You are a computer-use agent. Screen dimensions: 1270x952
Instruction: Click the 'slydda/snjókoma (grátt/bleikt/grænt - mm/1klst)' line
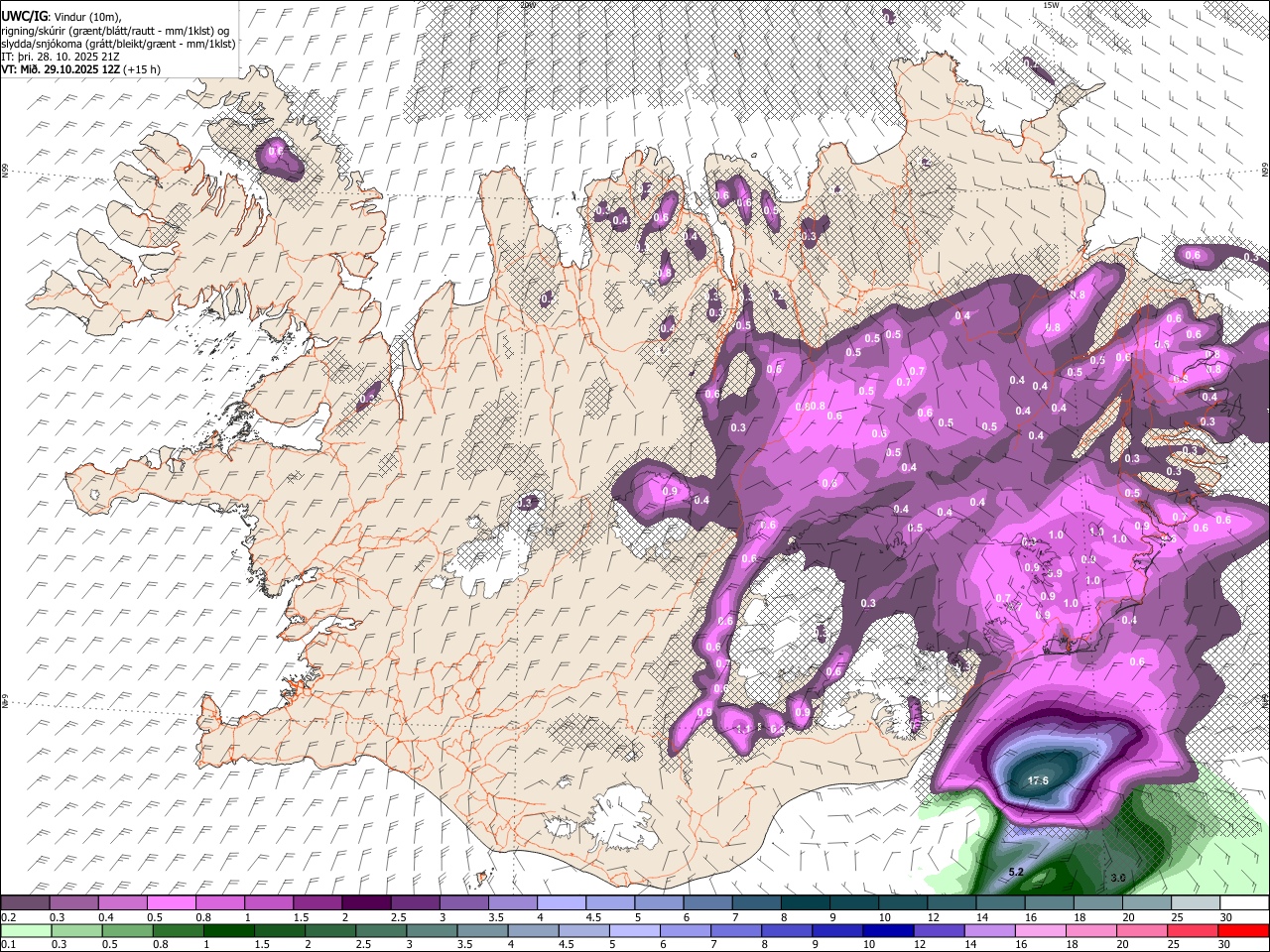click(119, 44)
